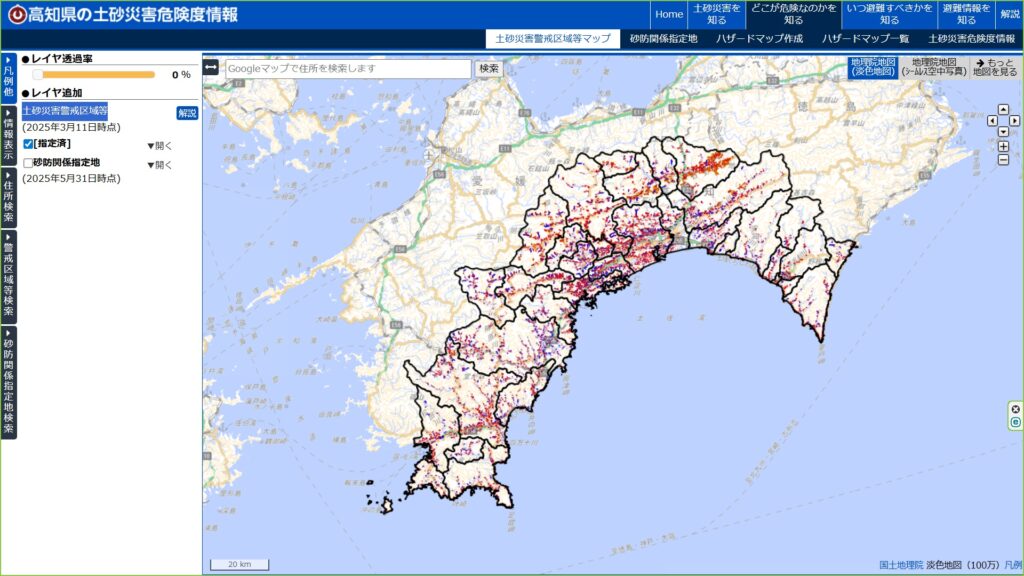The height and width of the screenshot is (576, 1024).
Task: Zoom out with the map minus button
Action: (1004, 159)
